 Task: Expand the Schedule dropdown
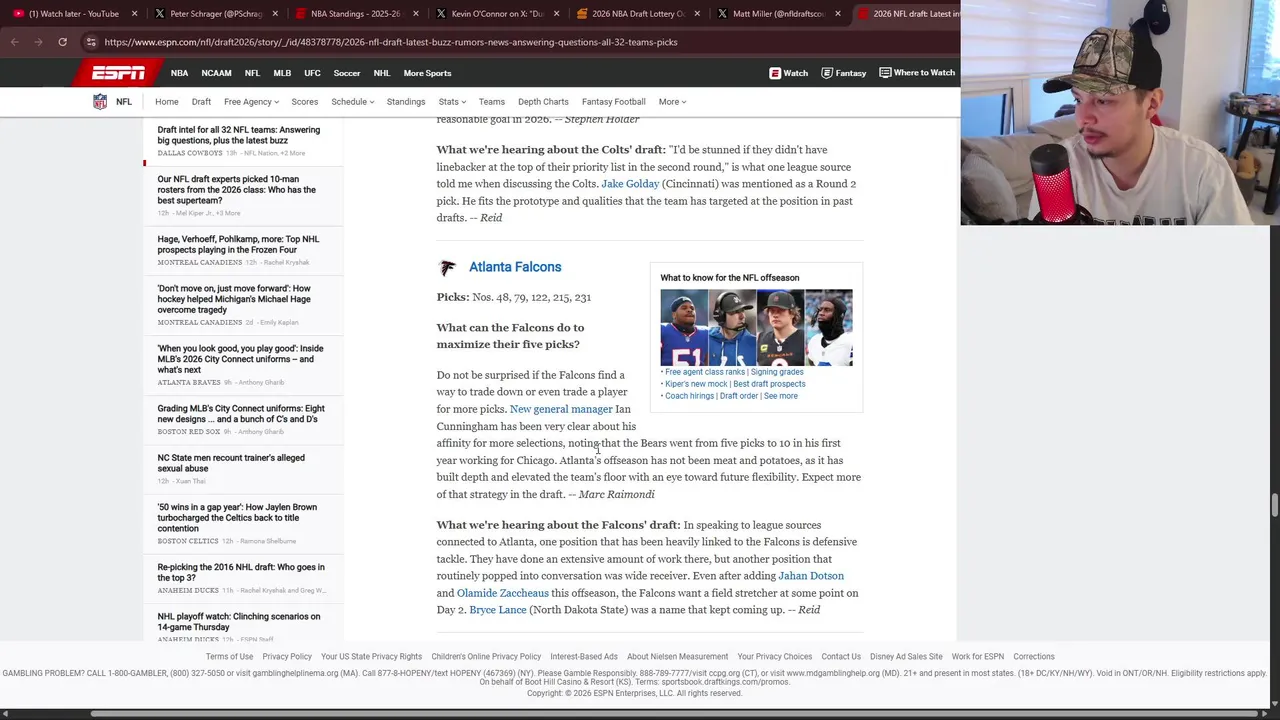click(352, 102)
